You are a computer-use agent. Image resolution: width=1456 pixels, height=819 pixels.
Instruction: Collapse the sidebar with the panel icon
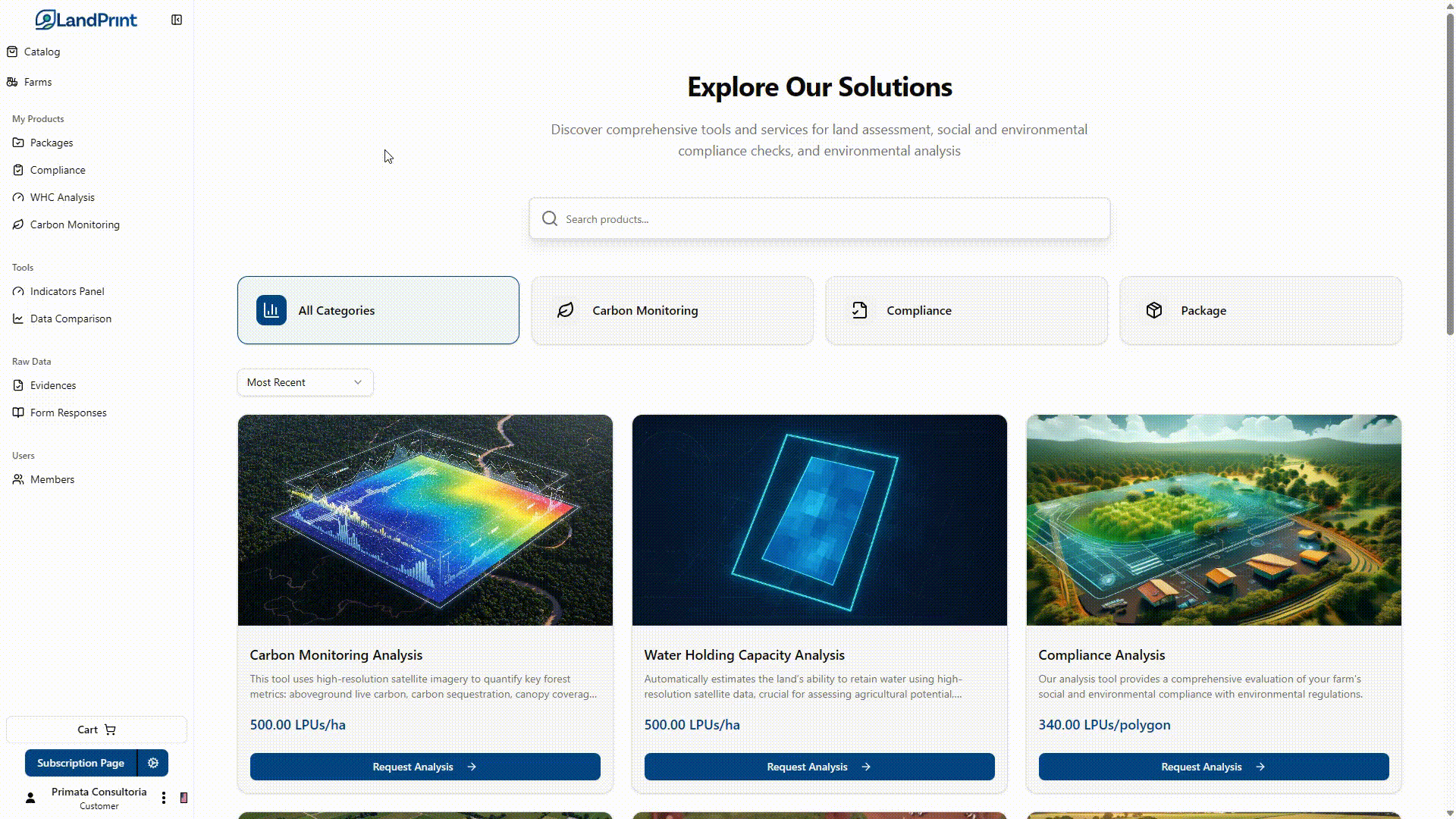coord(177,20)
